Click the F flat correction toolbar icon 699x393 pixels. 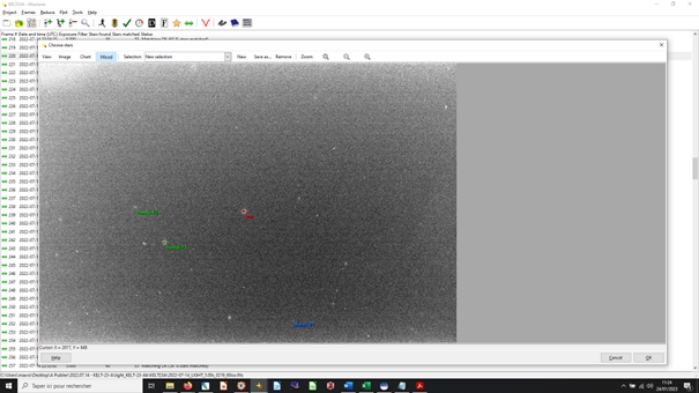(x=164, y=23)
